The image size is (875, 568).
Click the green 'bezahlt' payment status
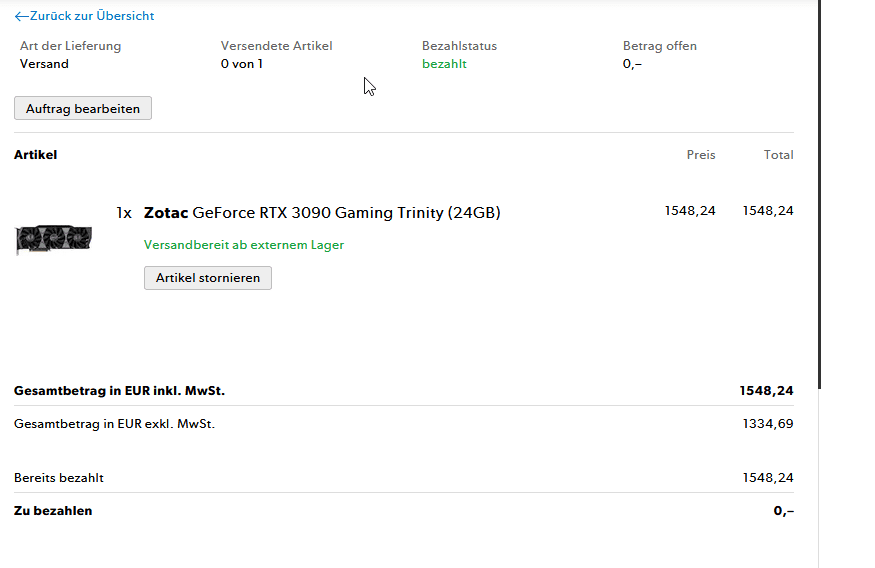(x=444, y=64)
